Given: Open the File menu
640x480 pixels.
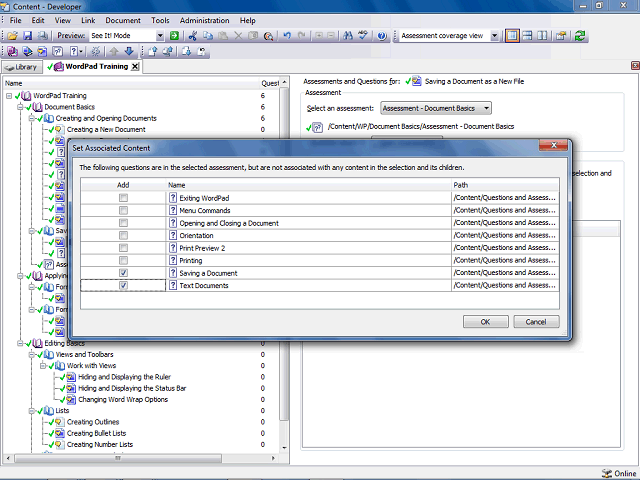Looking at the screenshot, I should [x=16, y=20].
